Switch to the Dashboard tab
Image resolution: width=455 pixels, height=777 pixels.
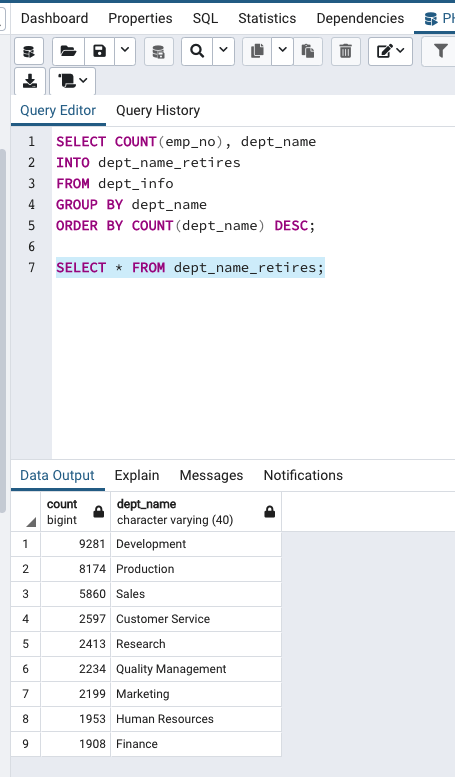[55, 18]
